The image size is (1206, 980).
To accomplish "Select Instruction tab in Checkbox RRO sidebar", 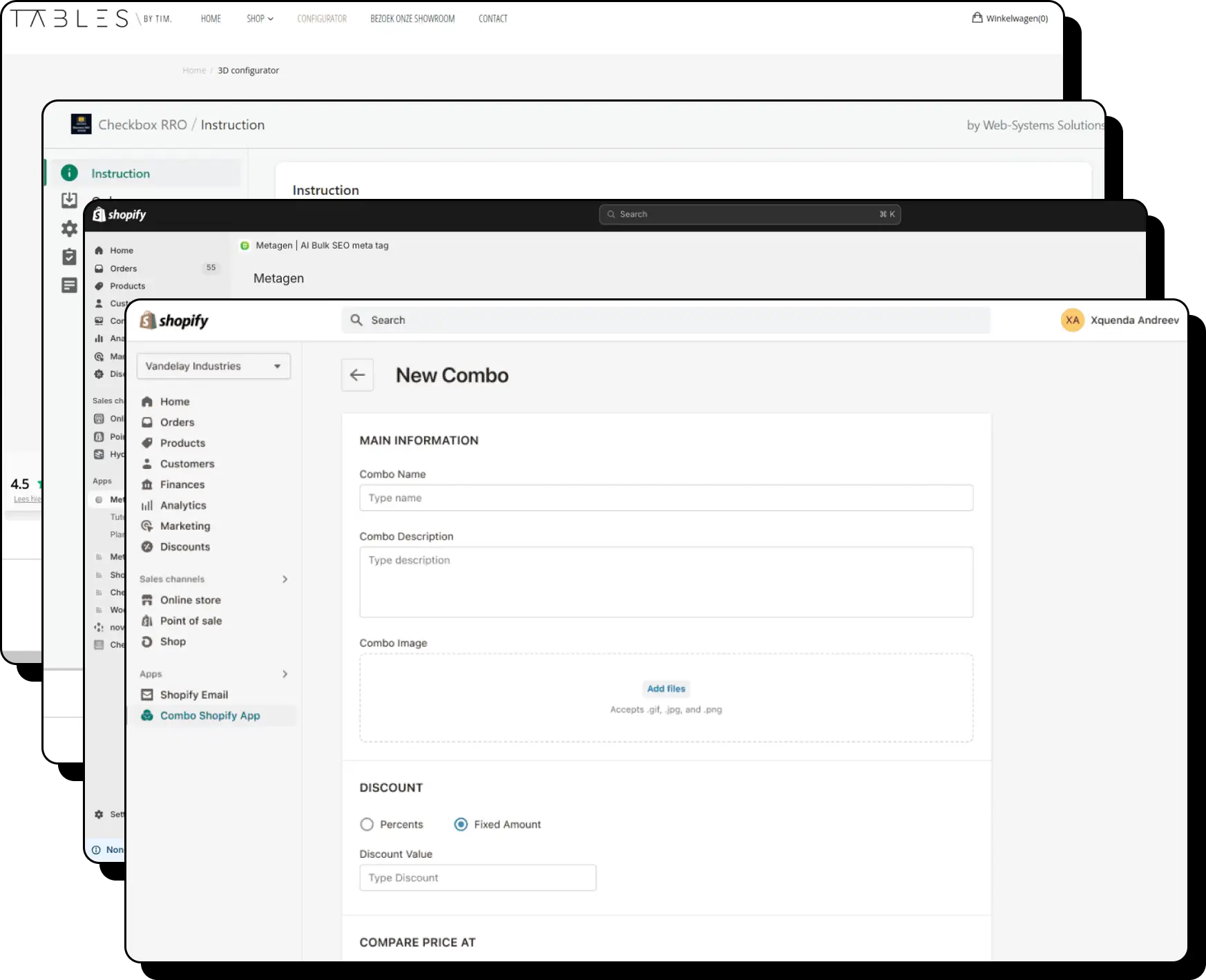I will [144, 173].
